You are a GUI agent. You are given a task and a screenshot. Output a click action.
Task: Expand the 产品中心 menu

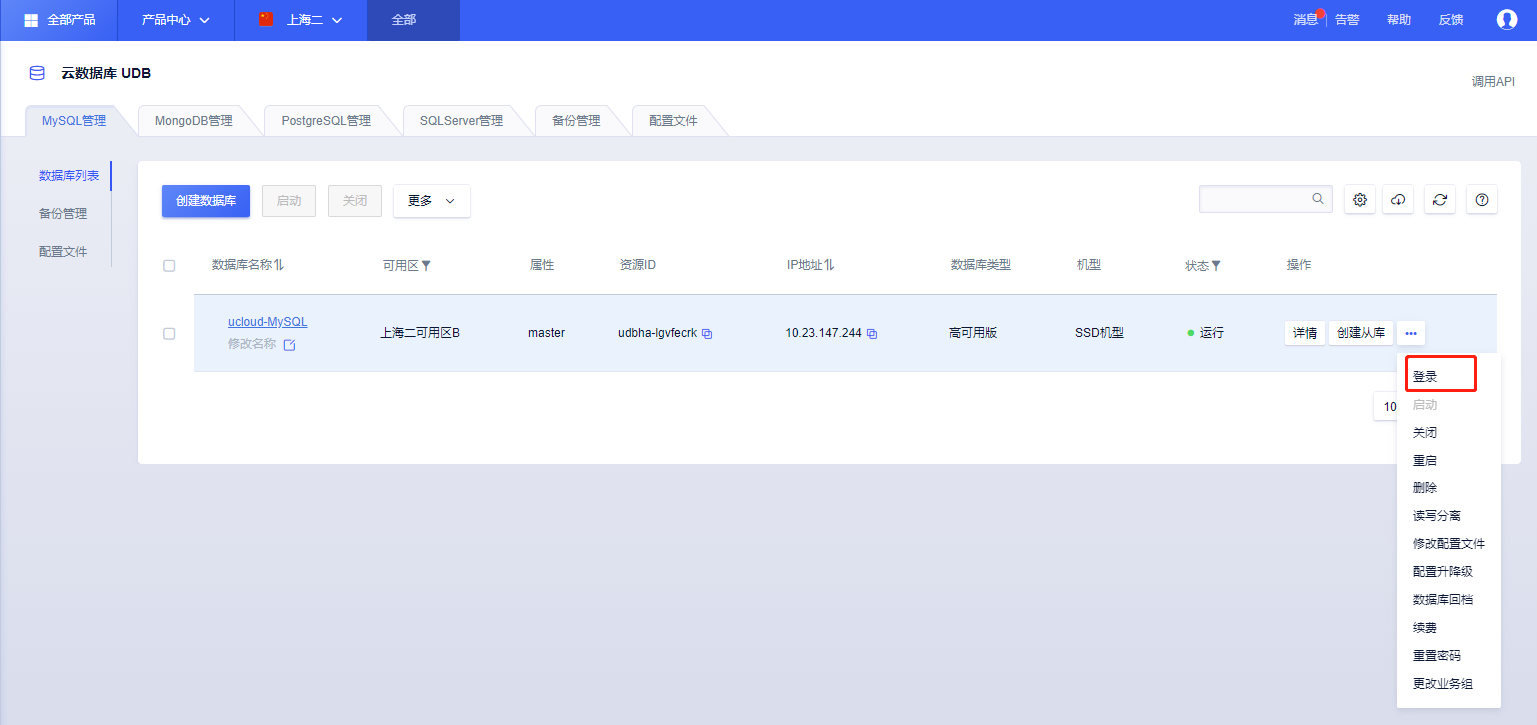tap(175, 20)
